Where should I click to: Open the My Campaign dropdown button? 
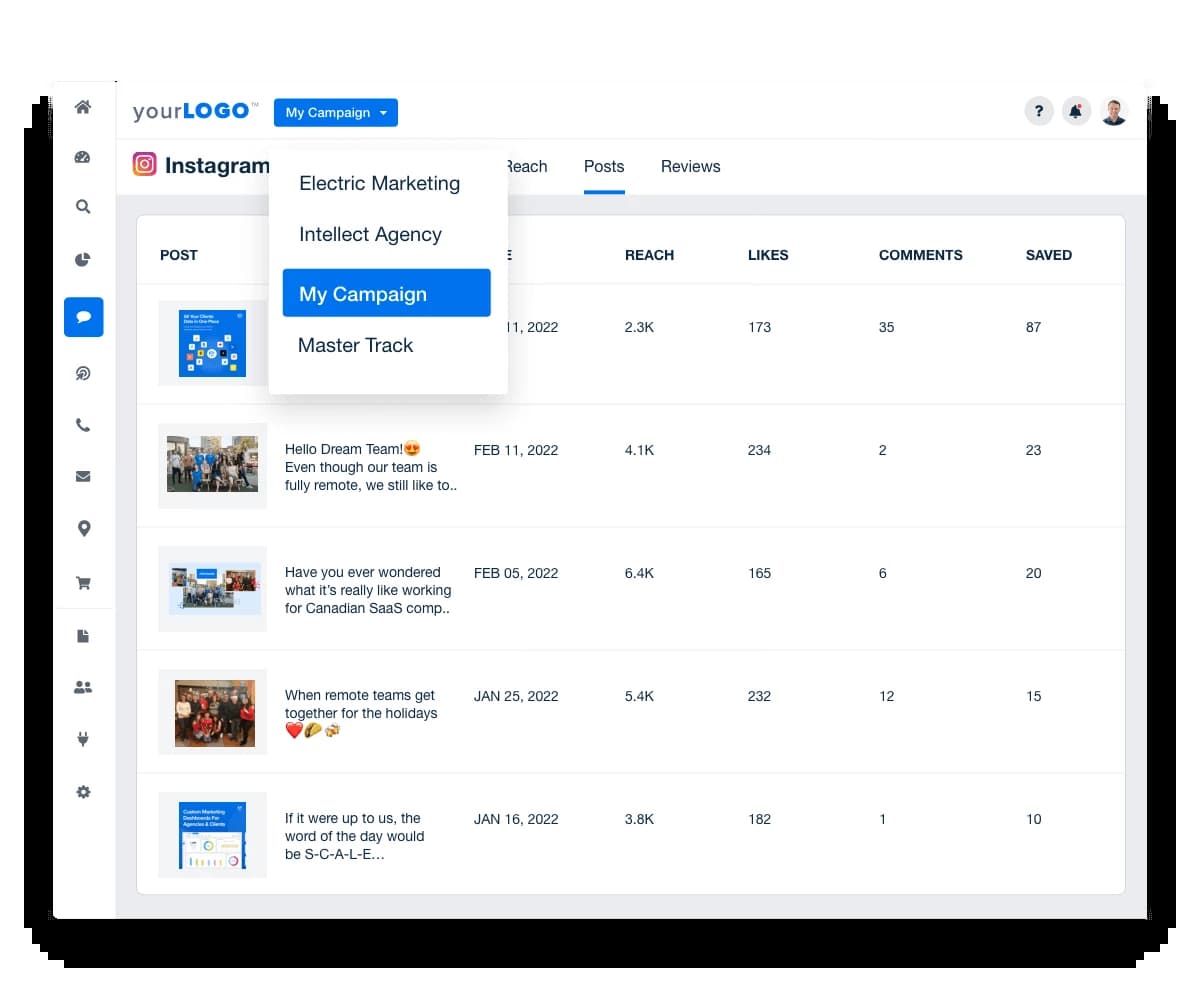(x=336, y=113)
